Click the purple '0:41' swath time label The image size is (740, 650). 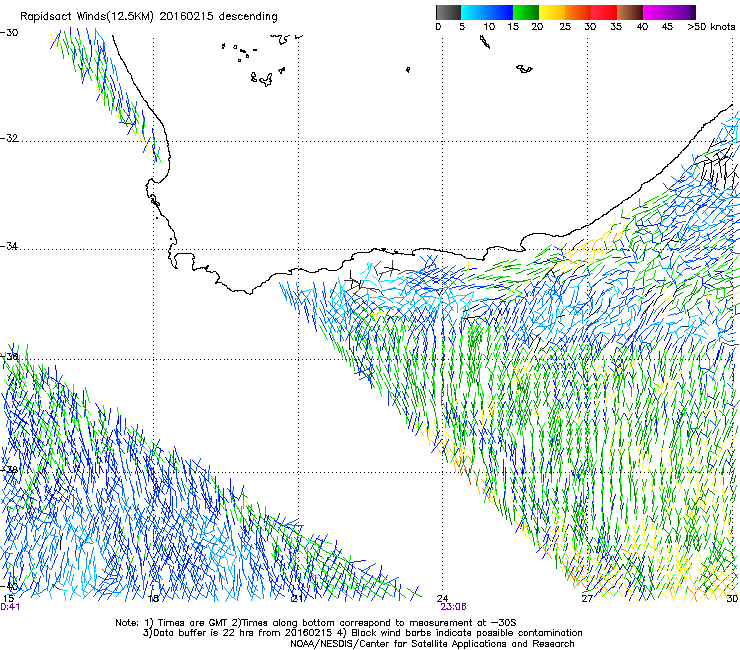(10, 607)
